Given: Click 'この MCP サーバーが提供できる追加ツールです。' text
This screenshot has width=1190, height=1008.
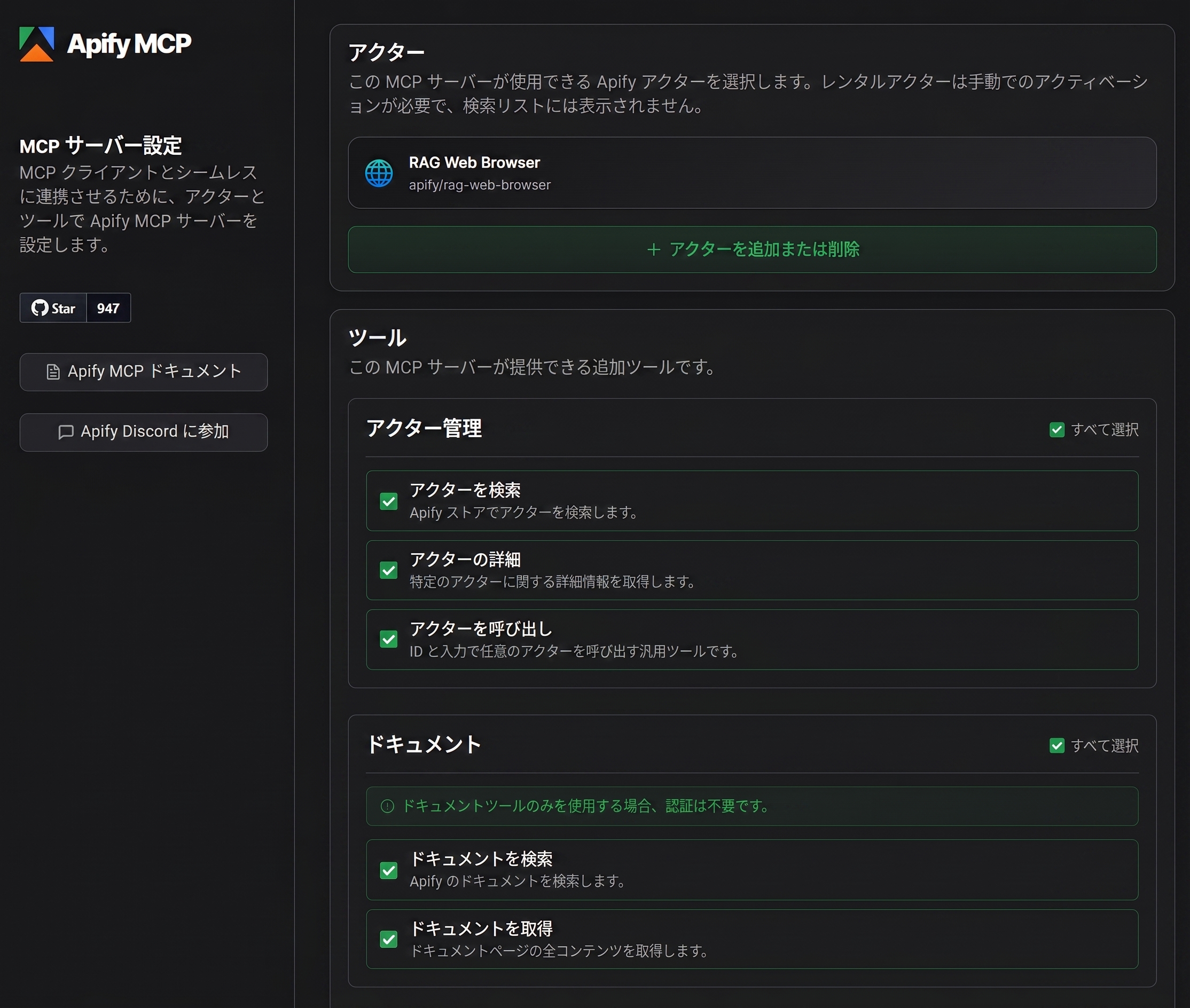Looking at the screenshot, I should (531, 367).
